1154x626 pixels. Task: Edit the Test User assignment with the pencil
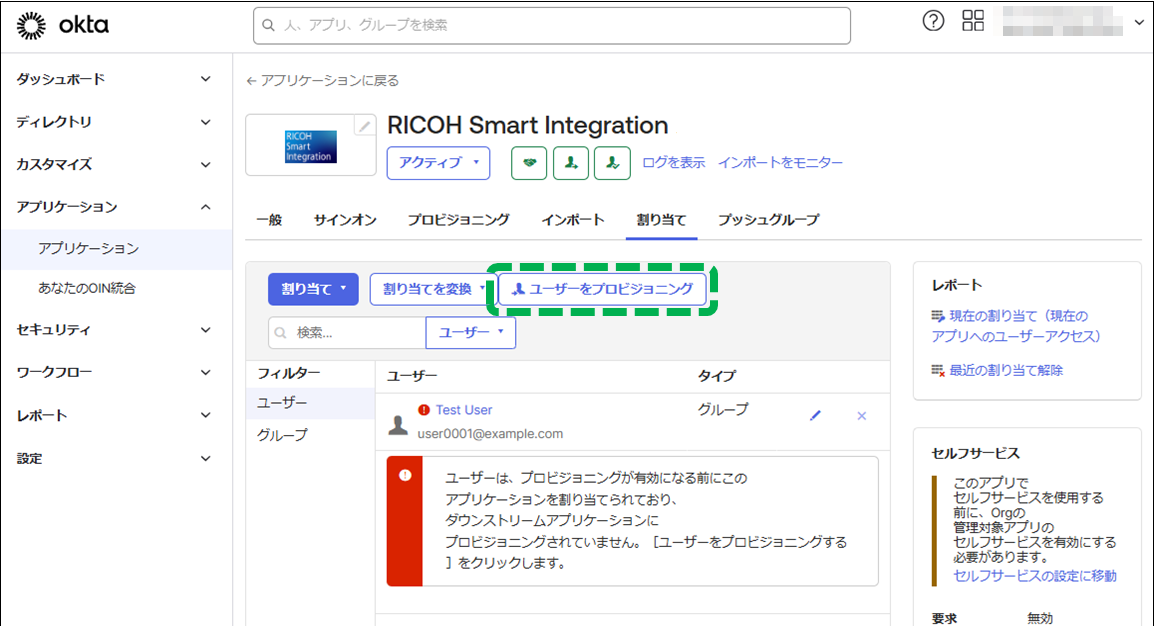[815, 416]
